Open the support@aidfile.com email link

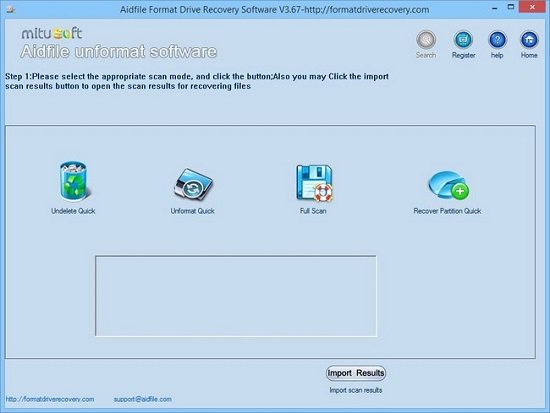142,399
